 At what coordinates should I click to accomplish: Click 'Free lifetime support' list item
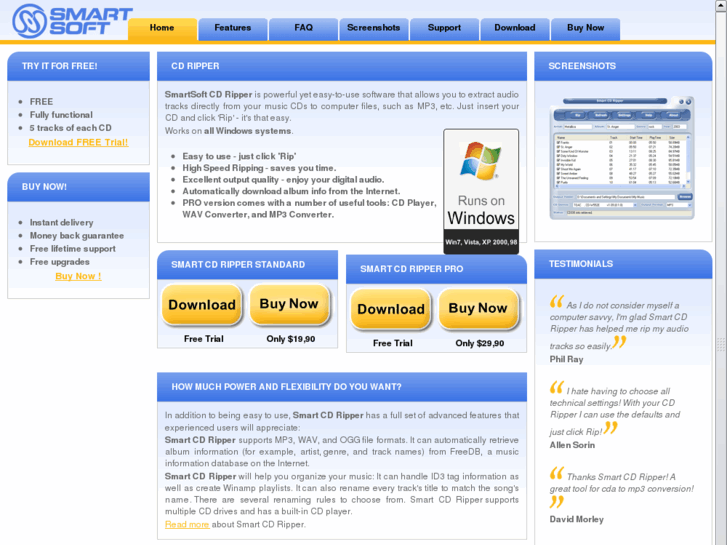tap(73, 249)
